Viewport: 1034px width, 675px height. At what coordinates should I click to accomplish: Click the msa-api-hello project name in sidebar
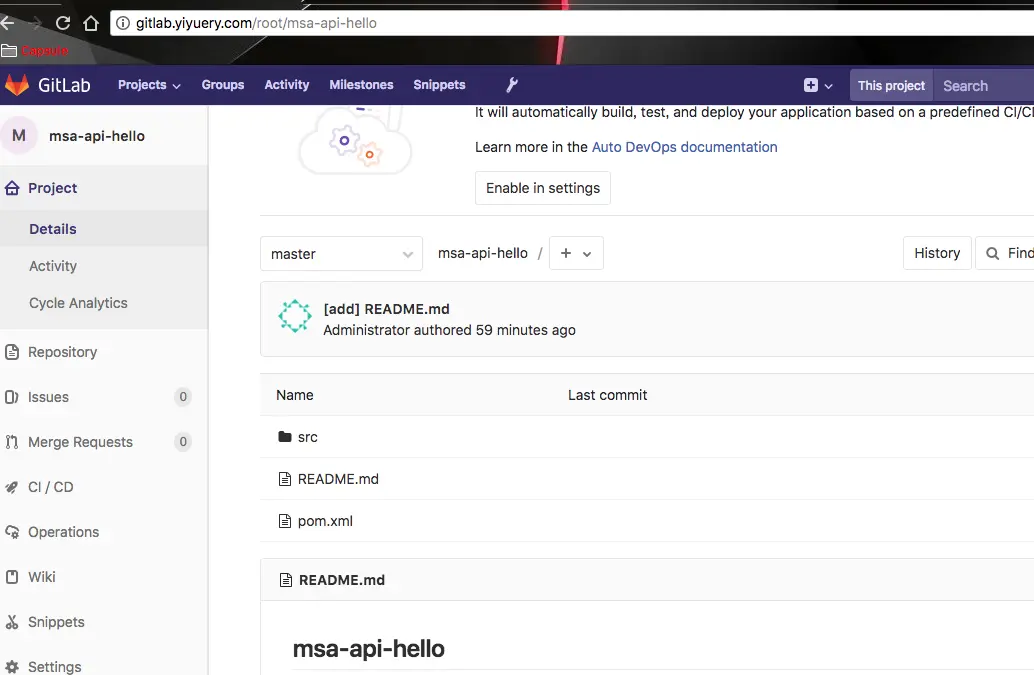[x=97, y=136]
